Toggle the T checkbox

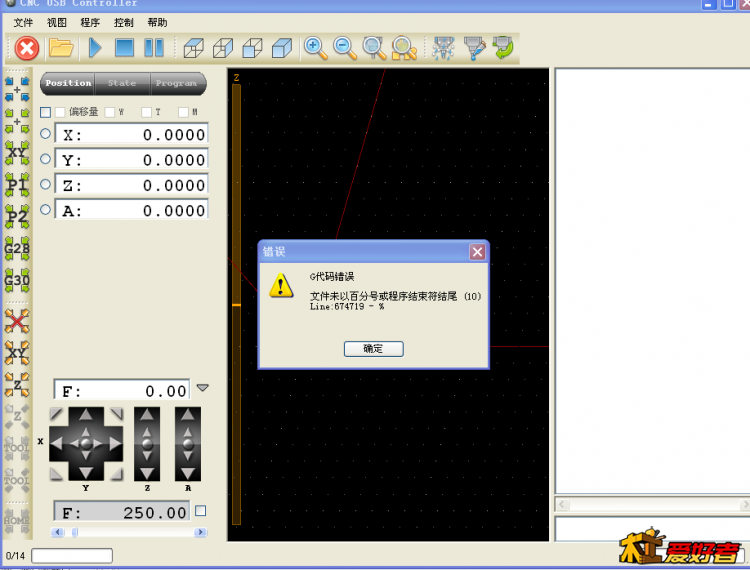click(146, 112)
